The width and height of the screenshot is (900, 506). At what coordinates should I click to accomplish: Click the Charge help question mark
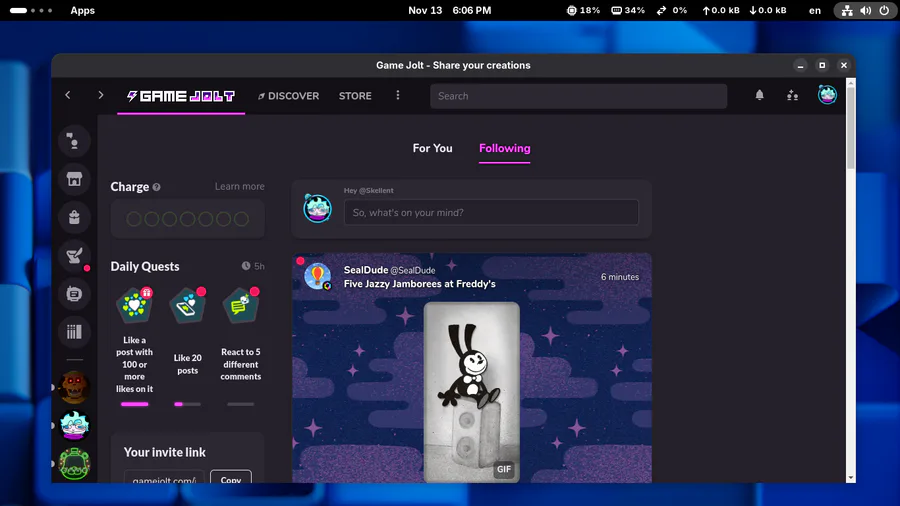coord(157,187)
